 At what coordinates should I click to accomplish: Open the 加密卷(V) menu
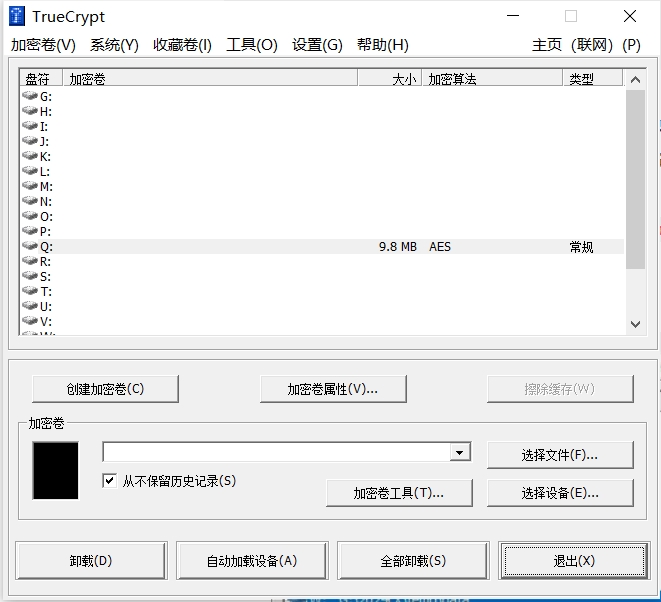[x=43, y=45]
